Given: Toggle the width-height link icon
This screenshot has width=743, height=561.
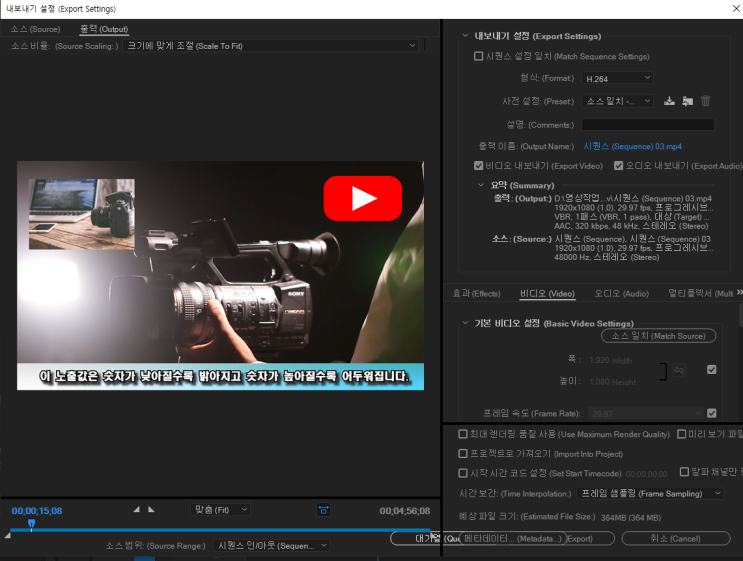Looking at the screenshot, I should [x=679, y=370].
